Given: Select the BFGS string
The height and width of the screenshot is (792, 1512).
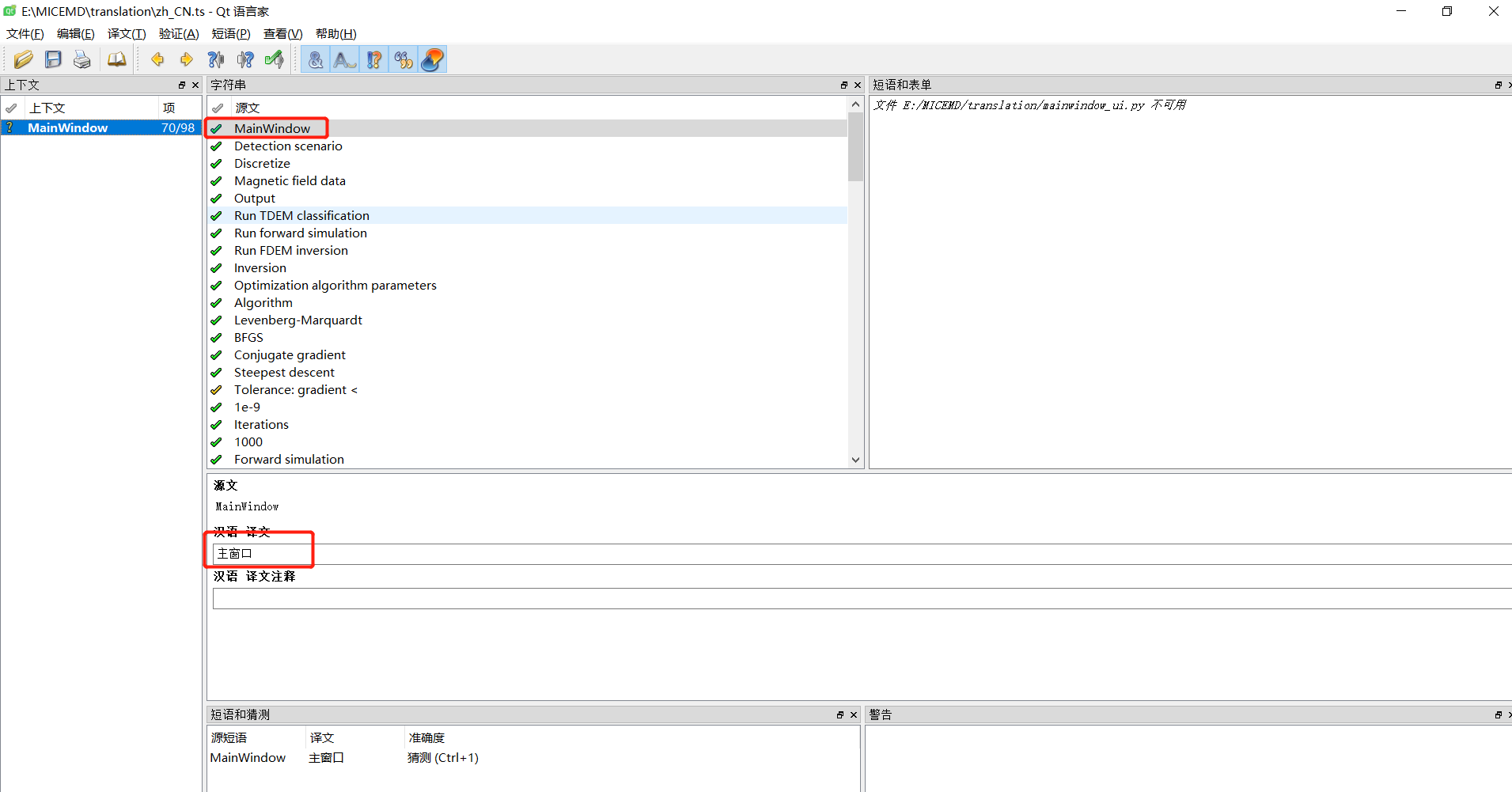Looking at the screenshot, I should point(528,337).
